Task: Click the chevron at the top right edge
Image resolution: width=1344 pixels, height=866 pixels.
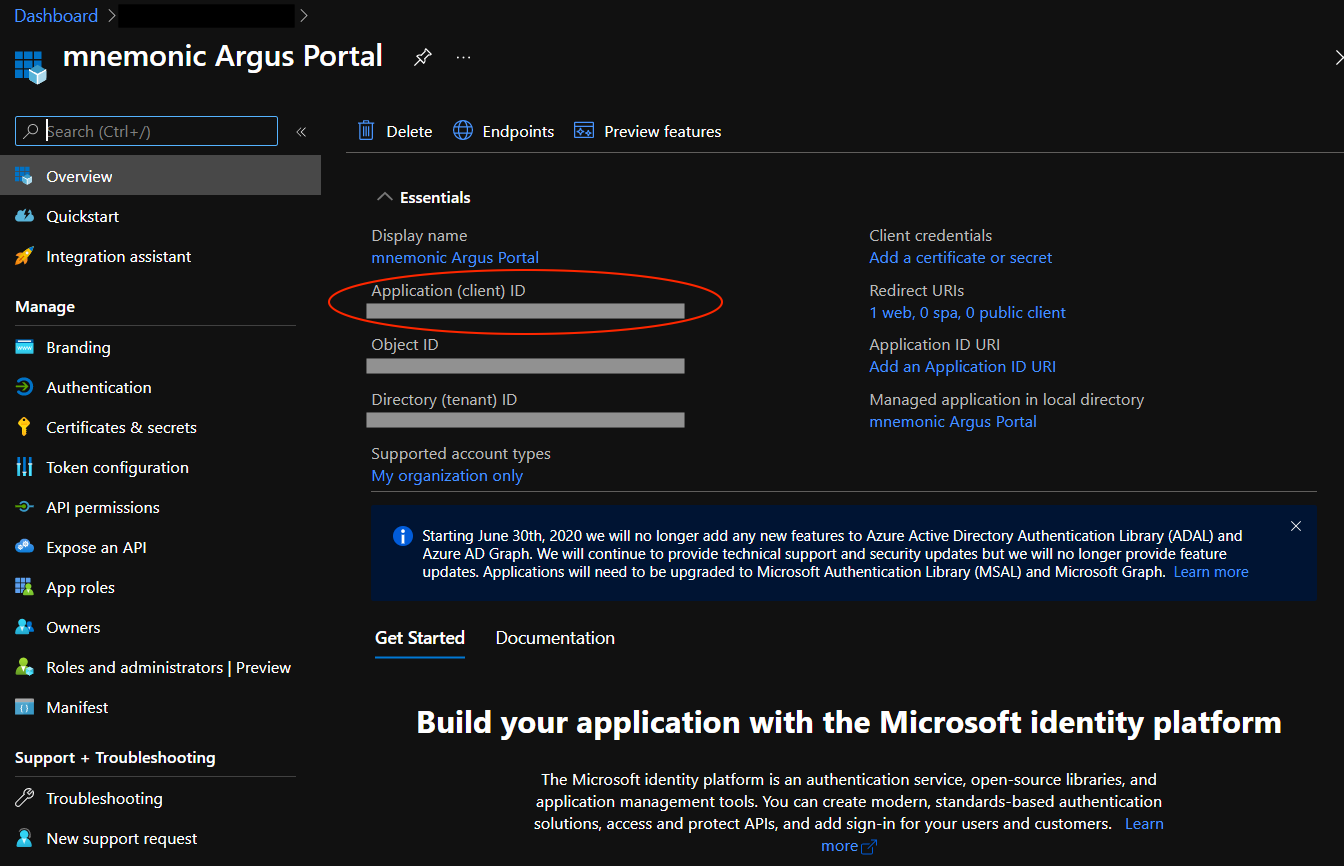Action: click(1338, 58)
